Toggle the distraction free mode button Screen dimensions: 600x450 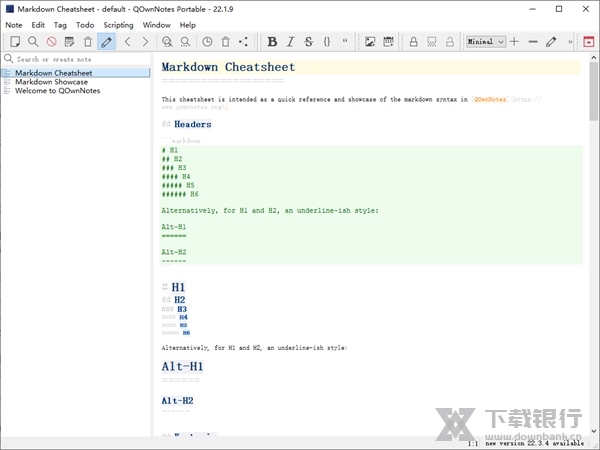[x=589, y=42]
